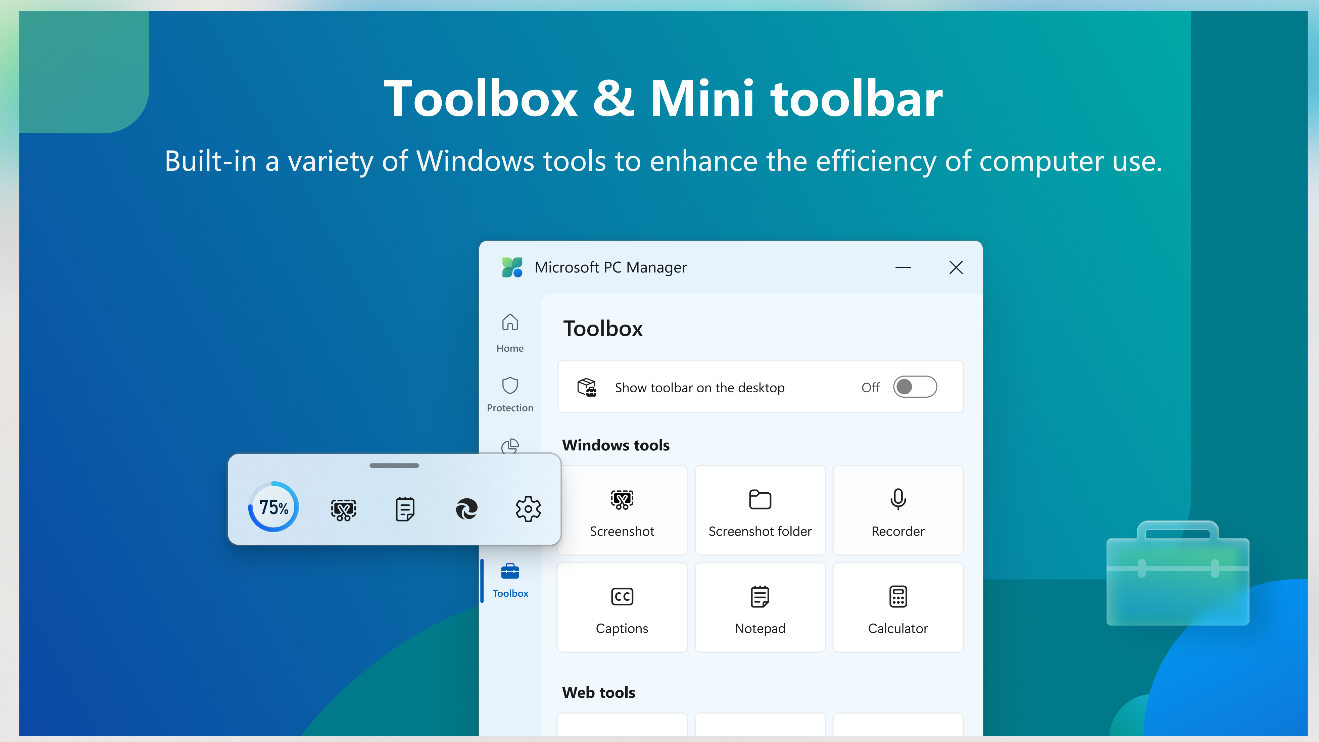Toggle Show toolbar on the desktop

point(915,387)
